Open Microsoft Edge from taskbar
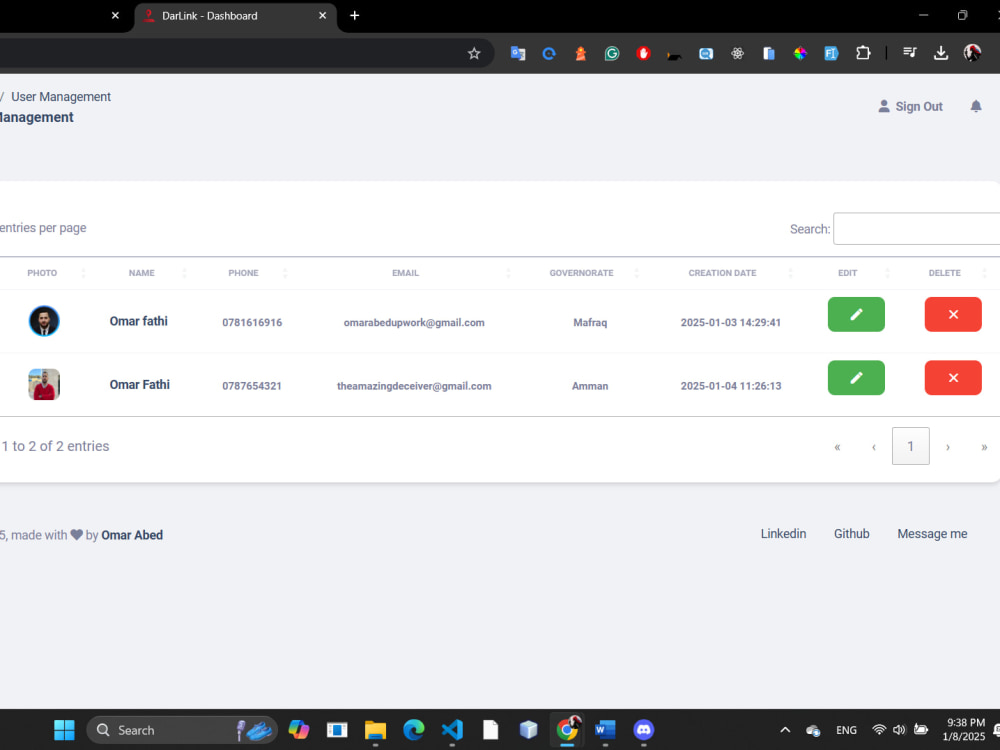Screen dimensions: 1000x750 (414, 730)
